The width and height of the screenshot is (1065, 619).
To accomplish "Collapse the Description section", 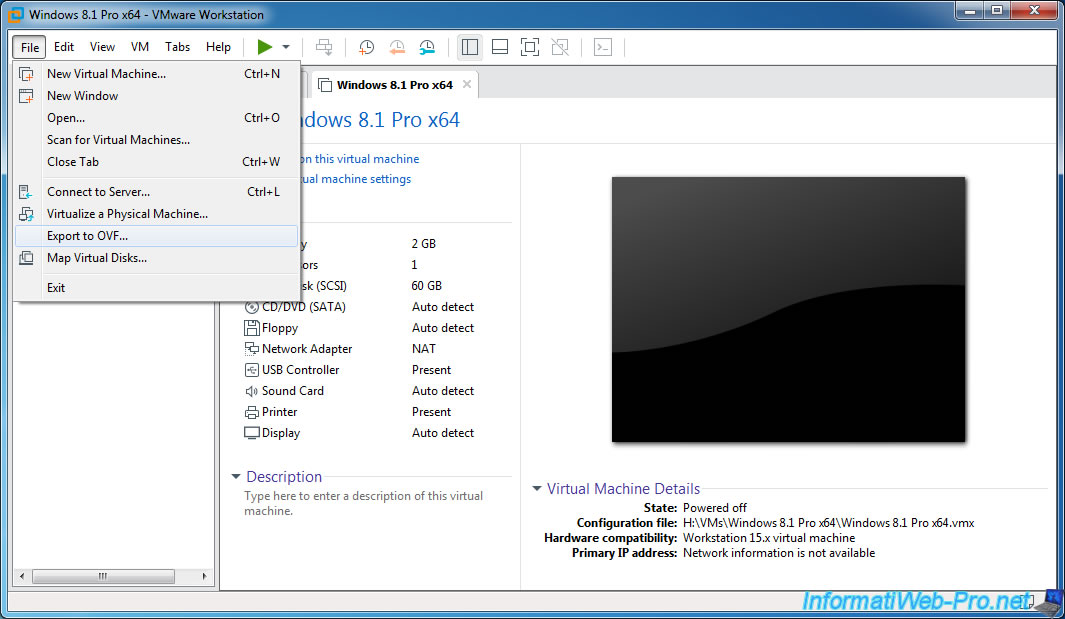I will pos(236,477).
